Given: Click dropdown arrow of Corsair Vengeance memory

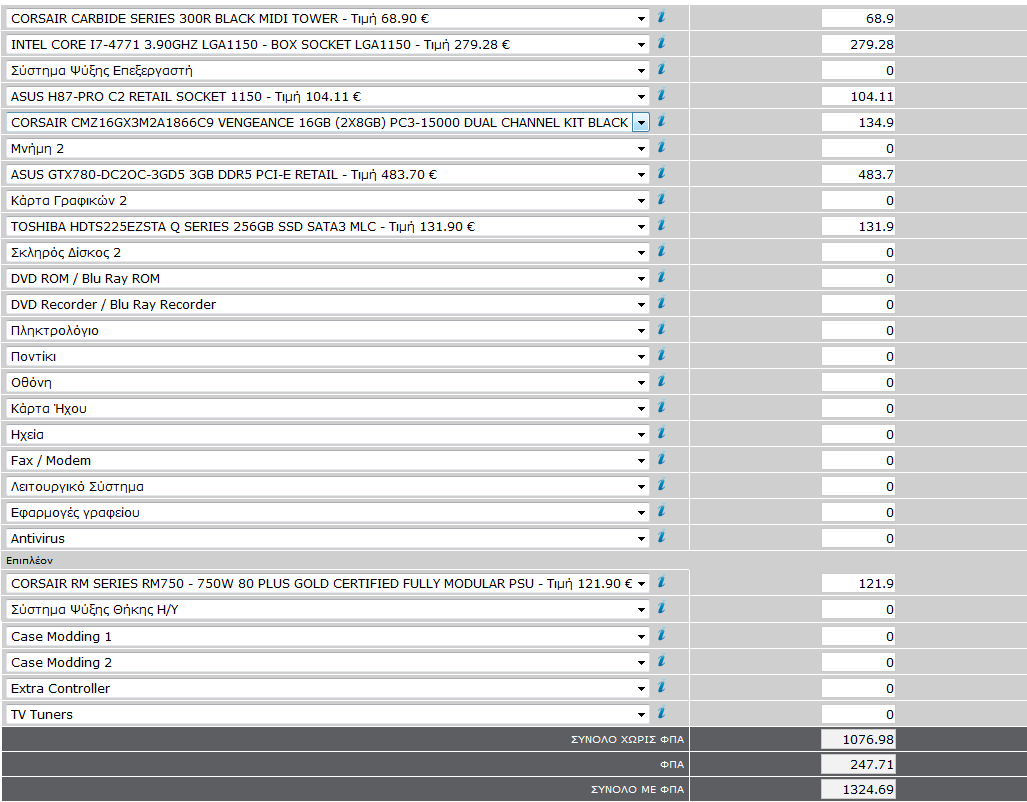Looking at the screenshot, I should click(x=641, y=123).
